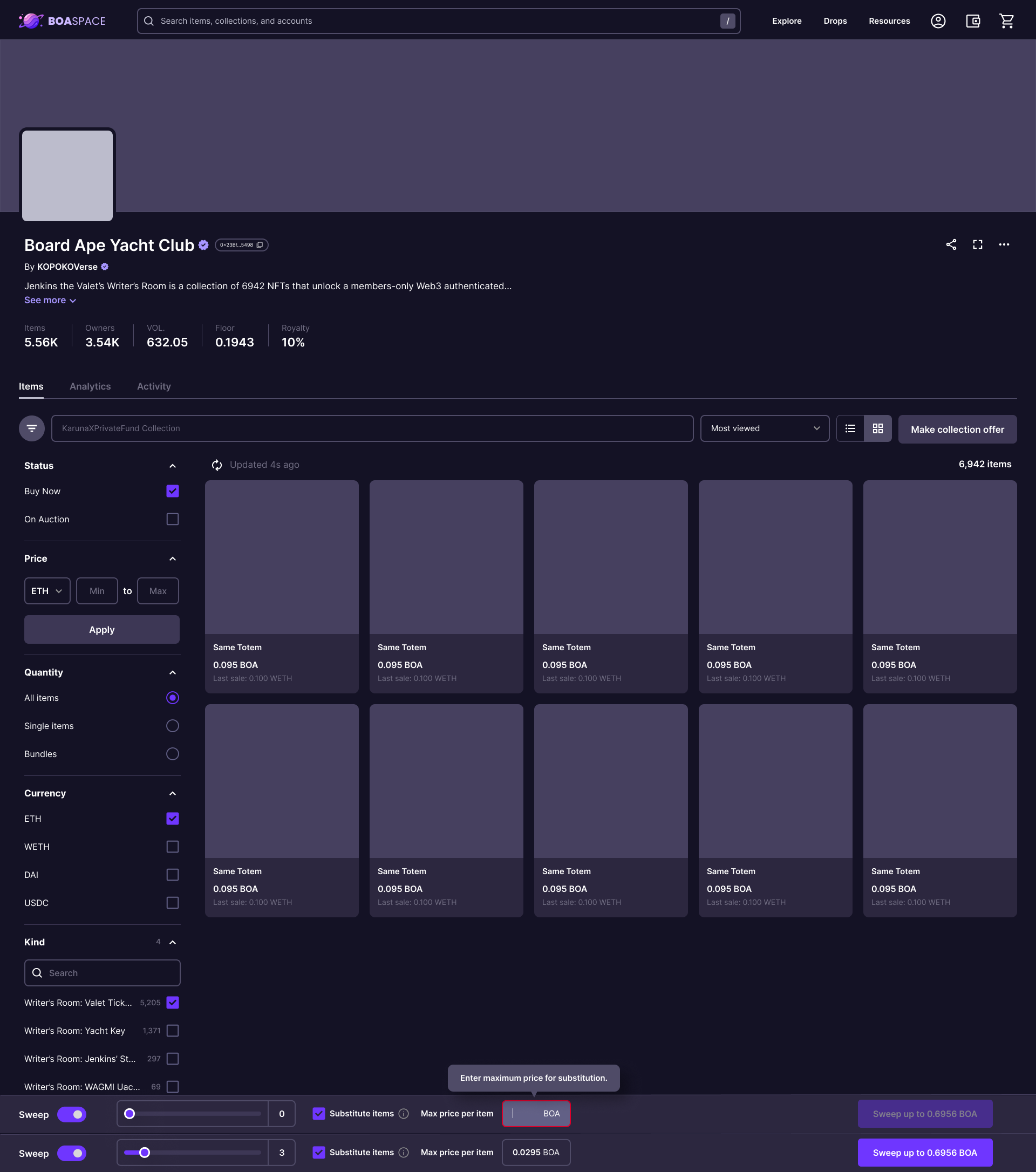Open the wallet icon in header
Viewport: 1036px width, 1172px height.
(973, 21)
